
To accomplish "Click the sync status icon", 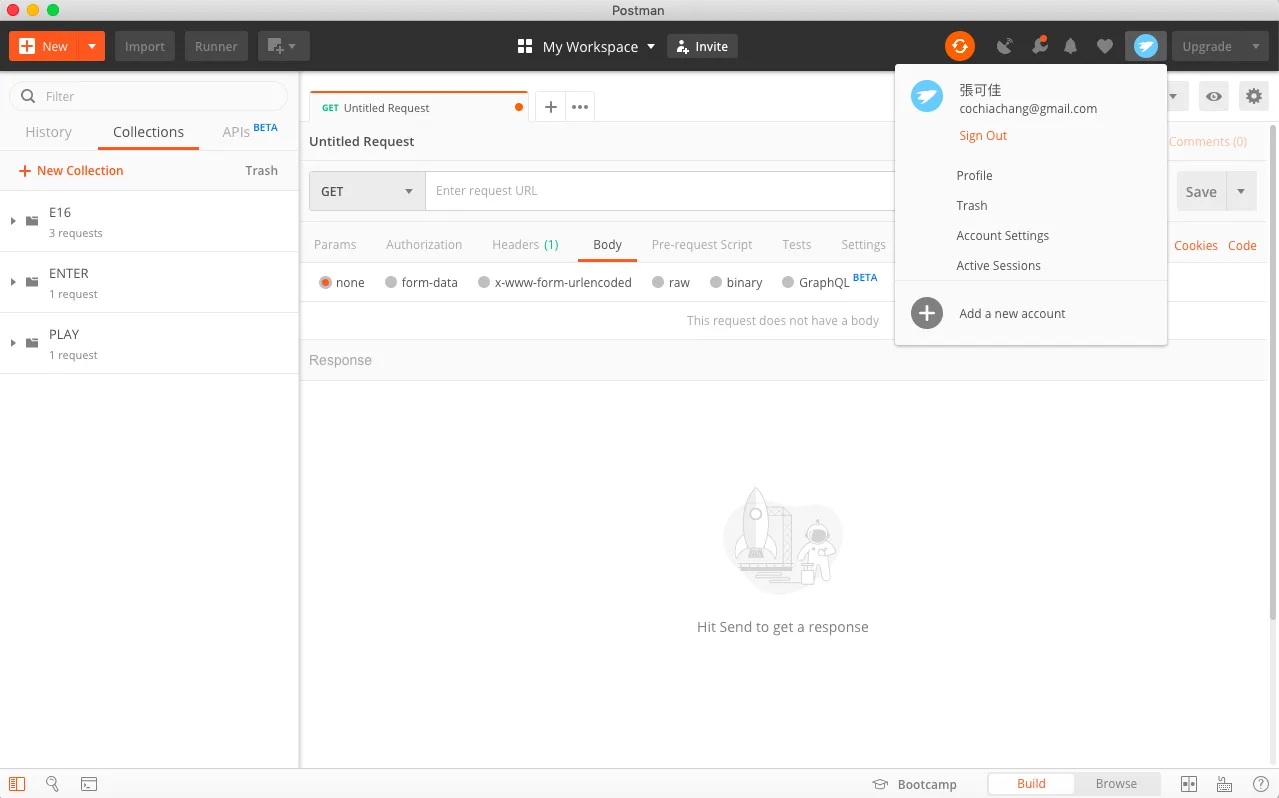I will (959, 46).
